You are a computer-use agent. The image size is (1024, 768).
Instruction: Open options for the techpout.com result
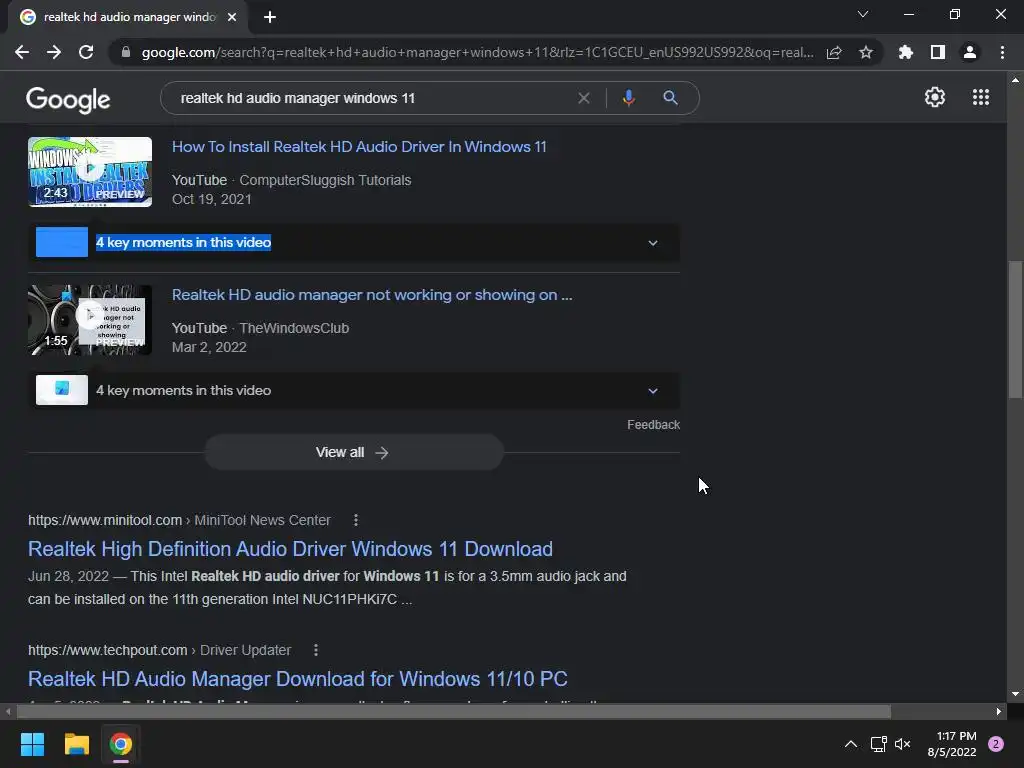(315, 650)
